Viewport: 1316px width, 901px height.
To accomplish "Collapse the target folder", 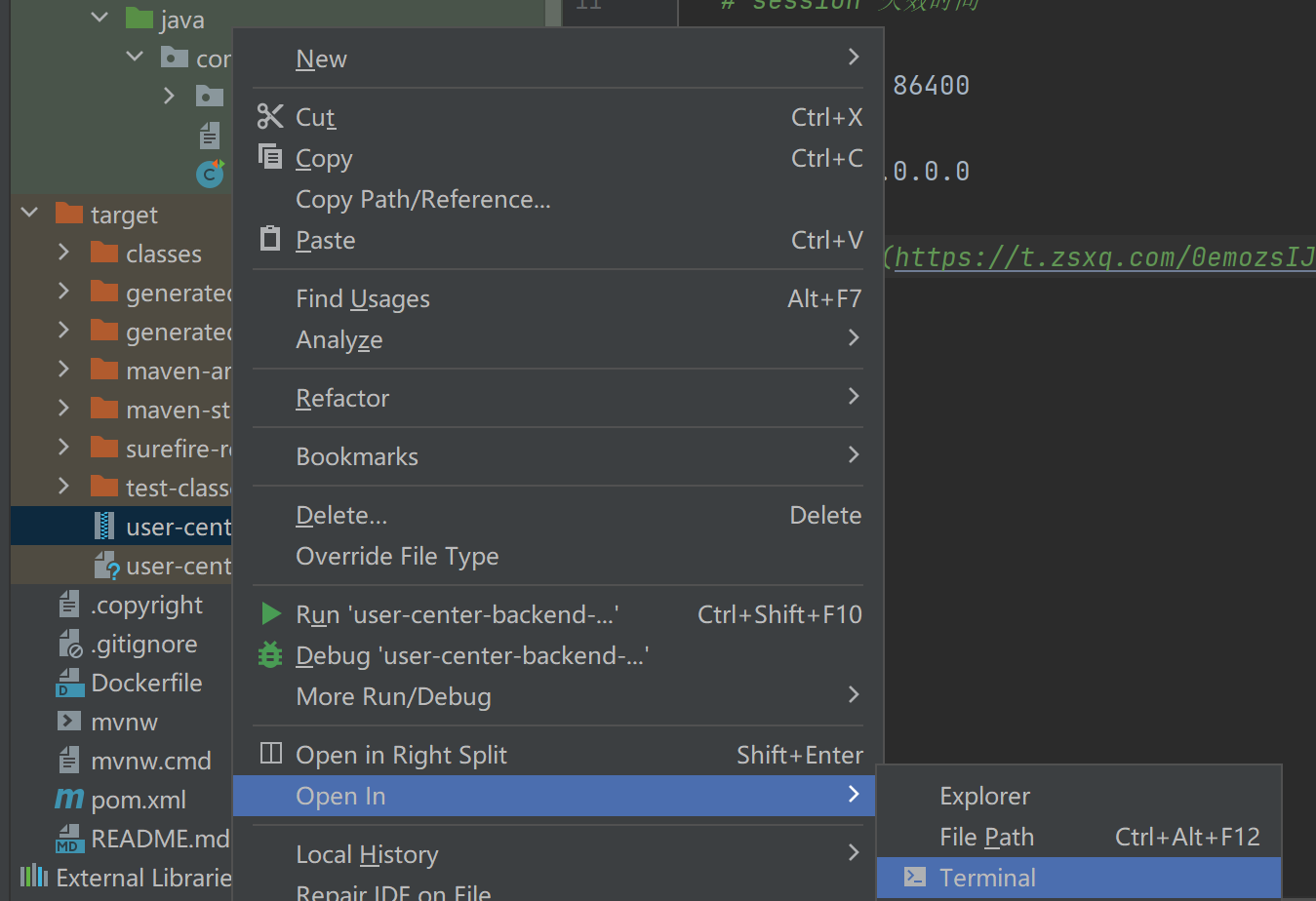I will pos(29,213).
